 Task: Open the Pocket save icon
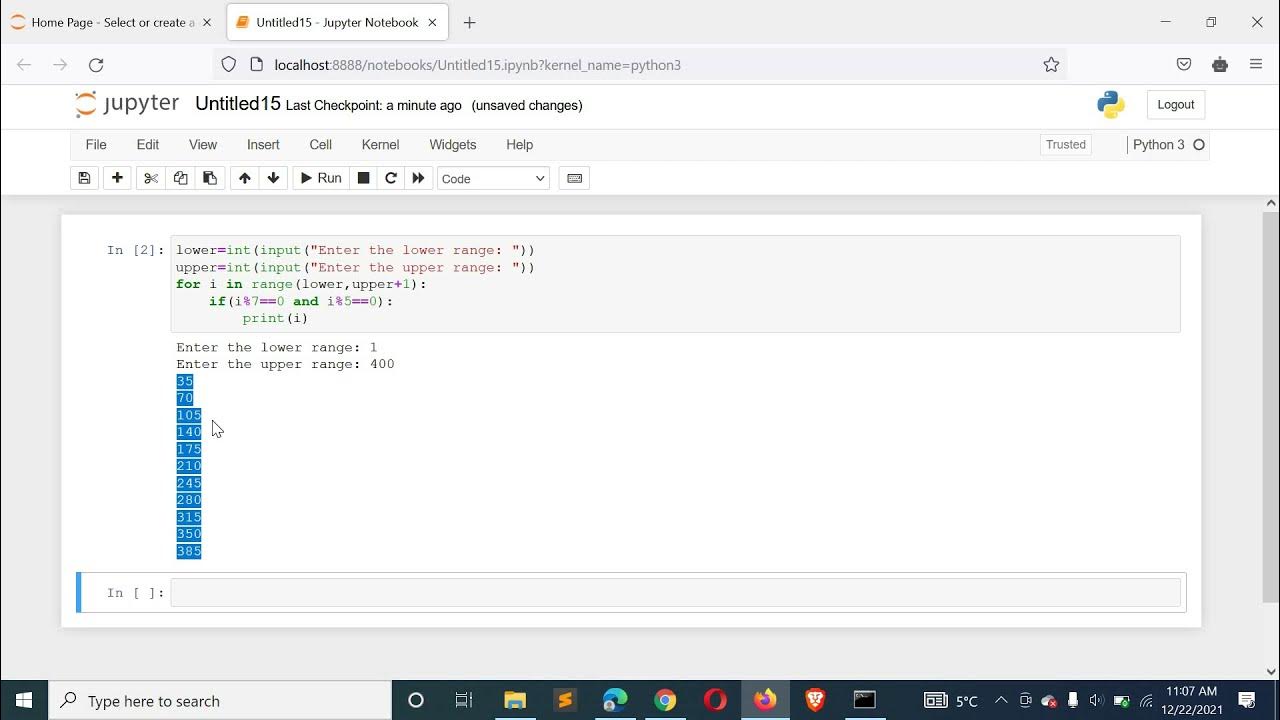[1184, 65]
